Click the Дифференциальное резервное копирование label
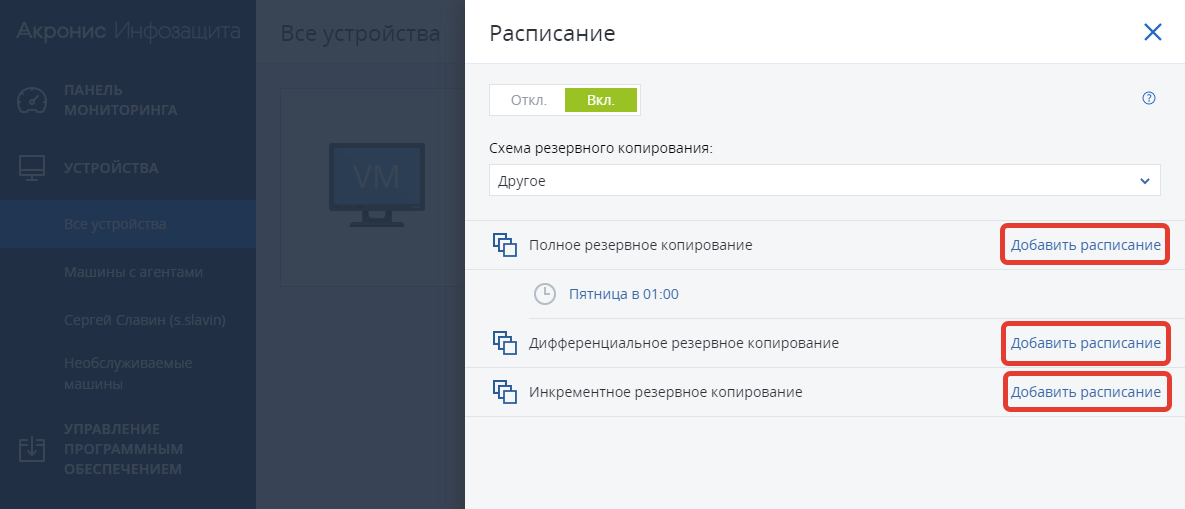Viewport: 1185px width, 509px height. 684,343
